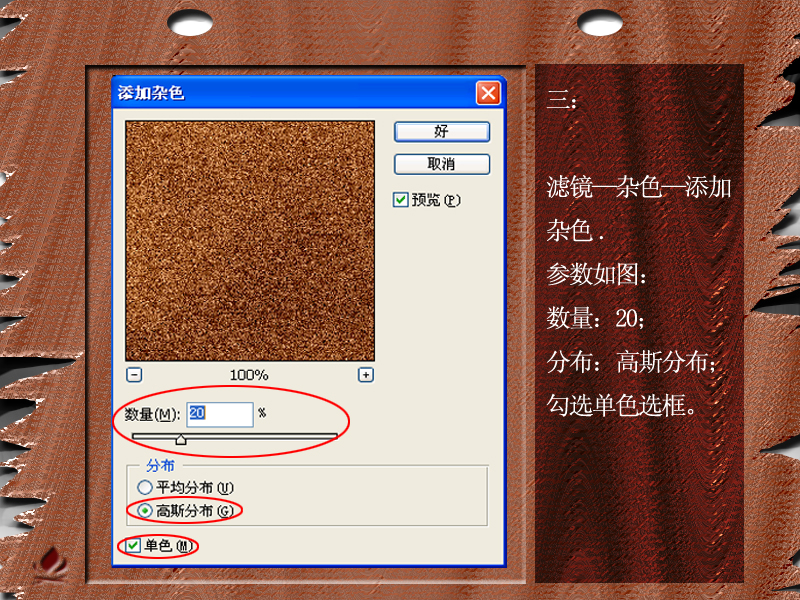The width and height of the screenshot is (800, 600).
Task: Confirm with the 好 button
Action: (x=442, y=132)
